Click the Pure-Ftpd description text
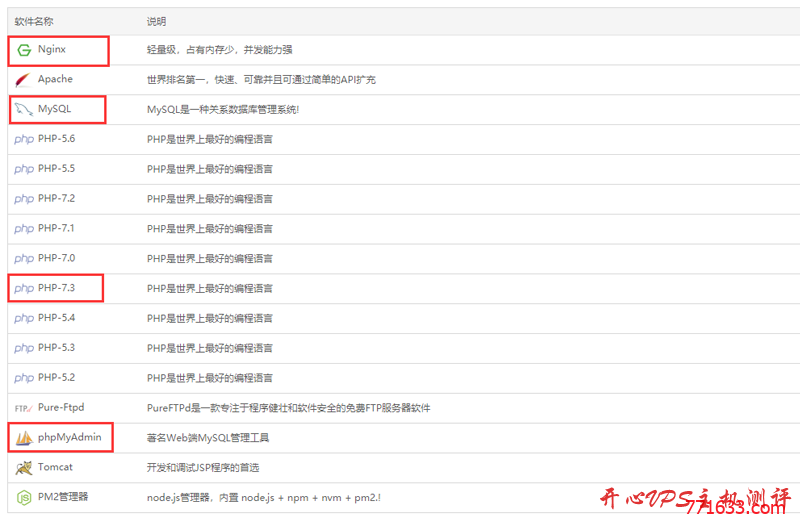The width and height of the screenshot is (800, 526). pyautogui.click(x=289, y=408)
